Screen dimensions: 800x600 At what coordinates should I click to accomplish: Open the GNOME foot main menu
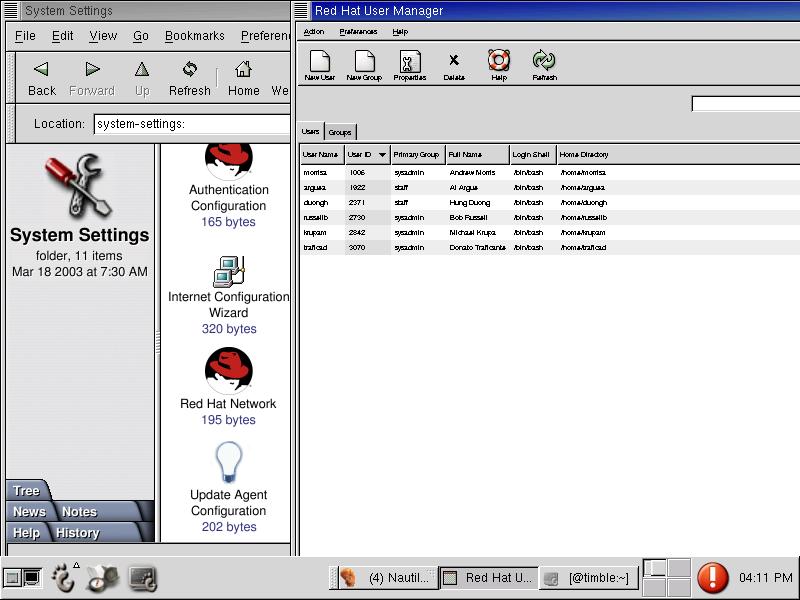click(64, 577)
